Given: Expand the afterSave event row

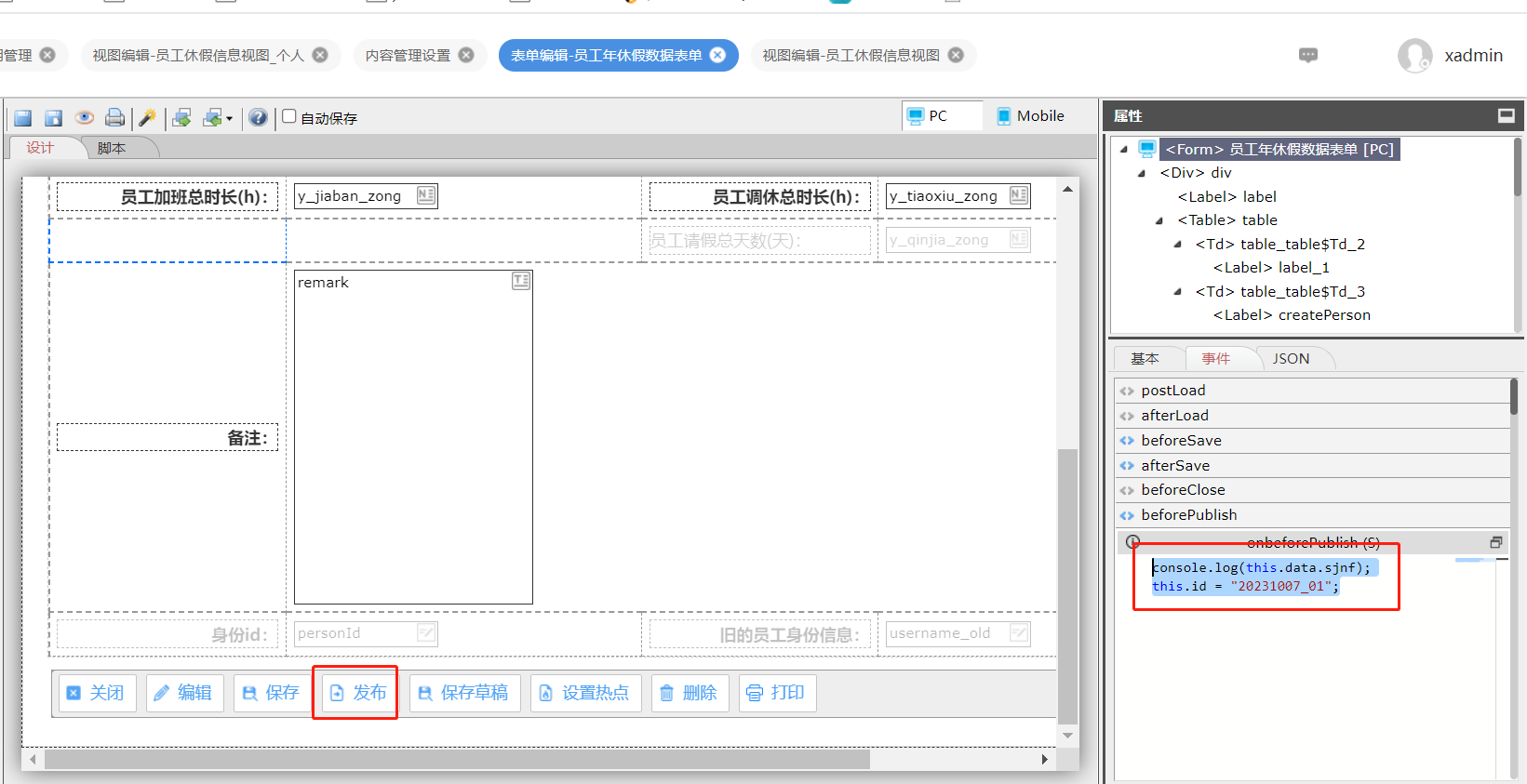Looking at the screenshot, I should coord(1312,466).
